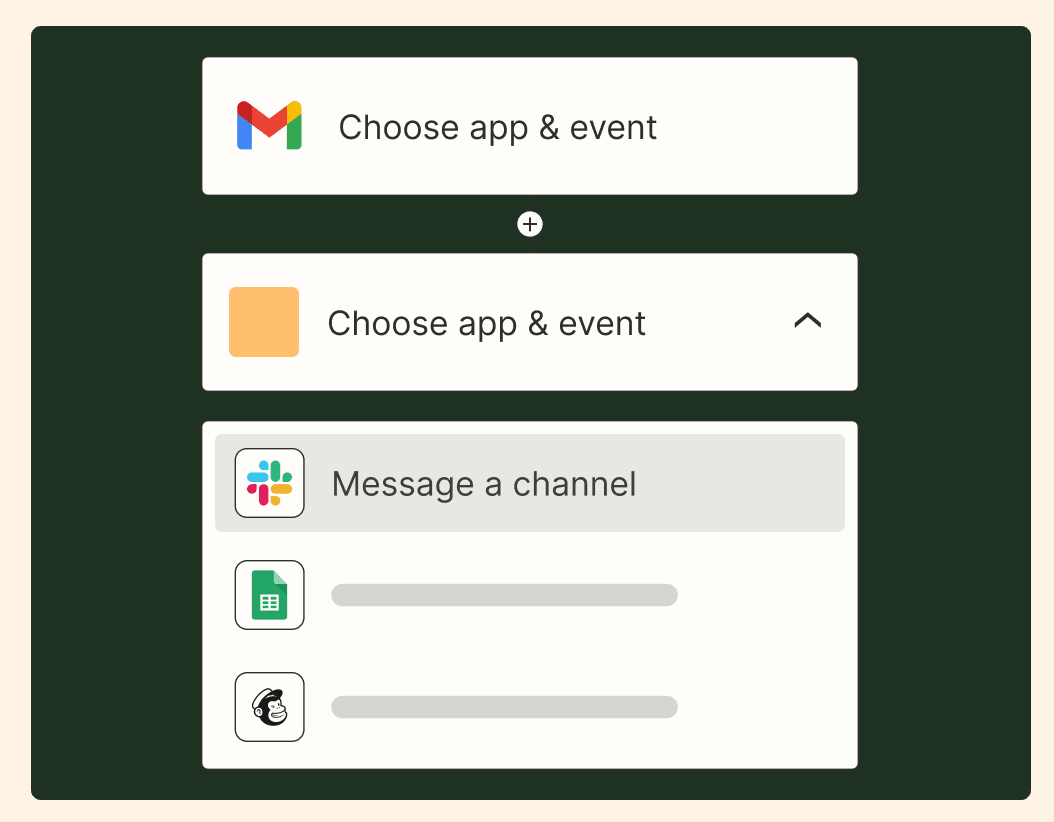
Task: Collapse the second step with the chevron
Action: [x=807, y=321]
